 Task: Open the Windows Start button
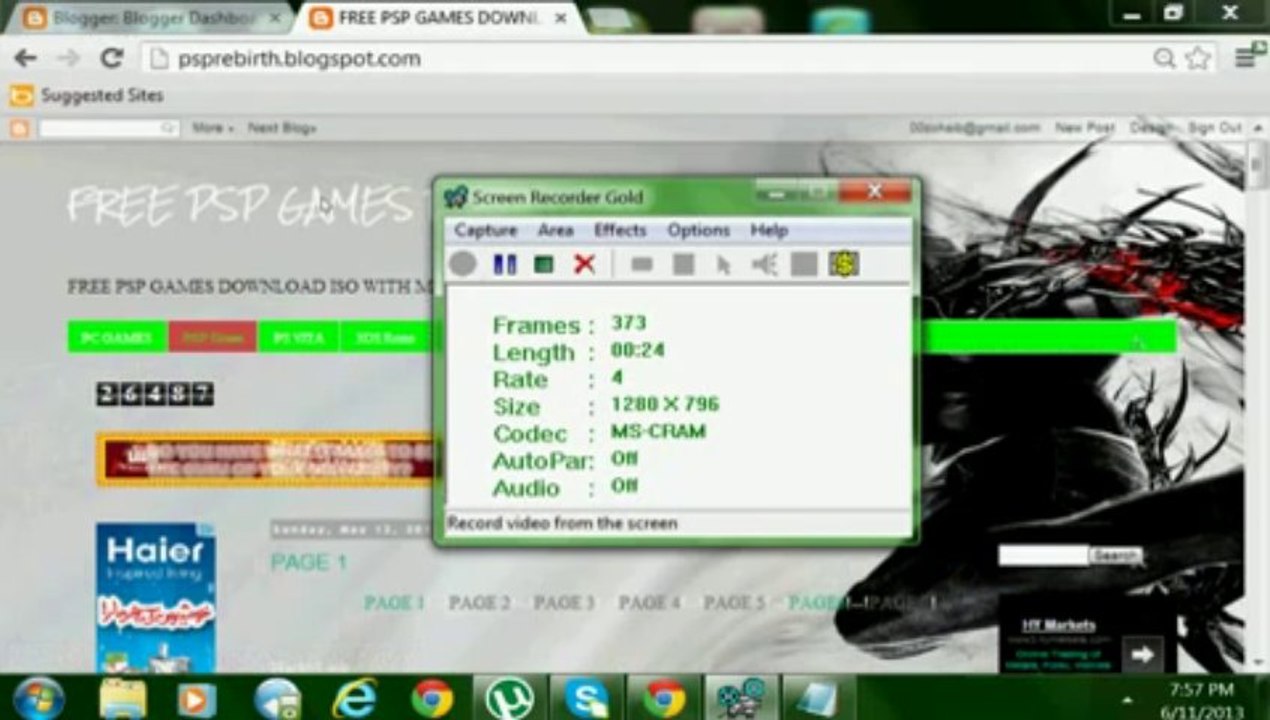[x=39, y=698]
